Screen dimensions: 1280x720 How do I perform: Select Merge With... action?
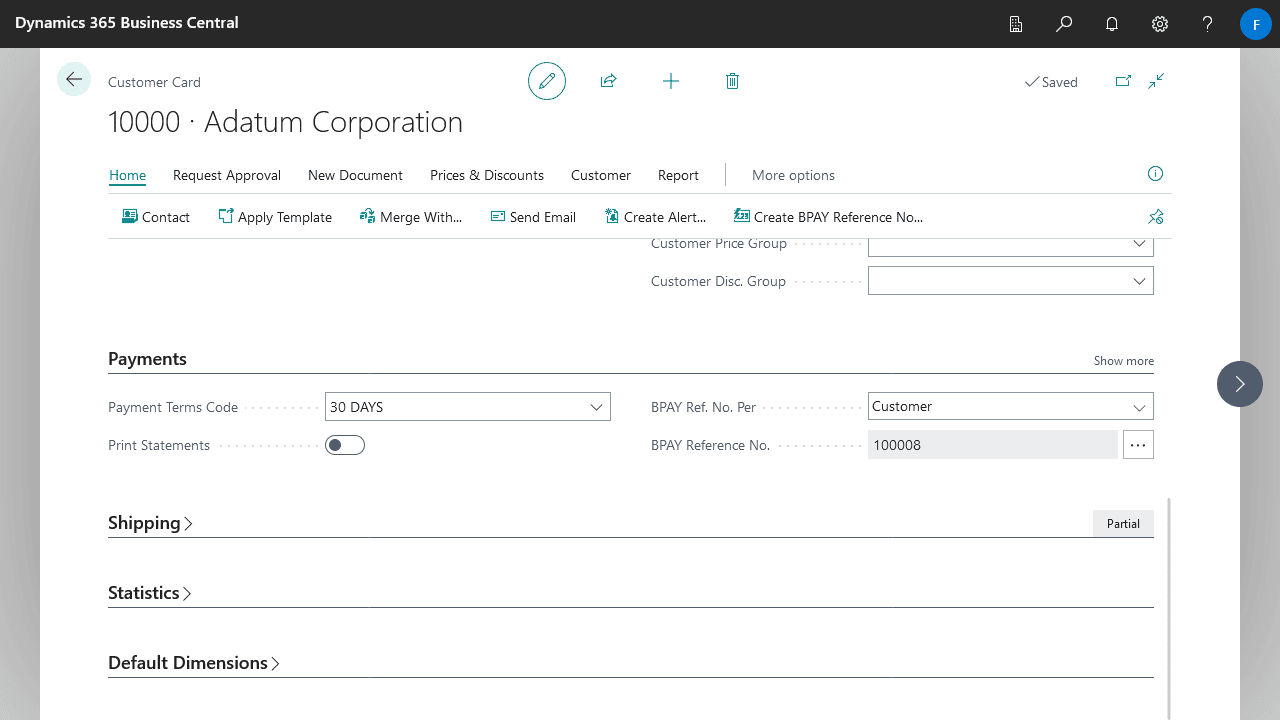click(411, 216)
